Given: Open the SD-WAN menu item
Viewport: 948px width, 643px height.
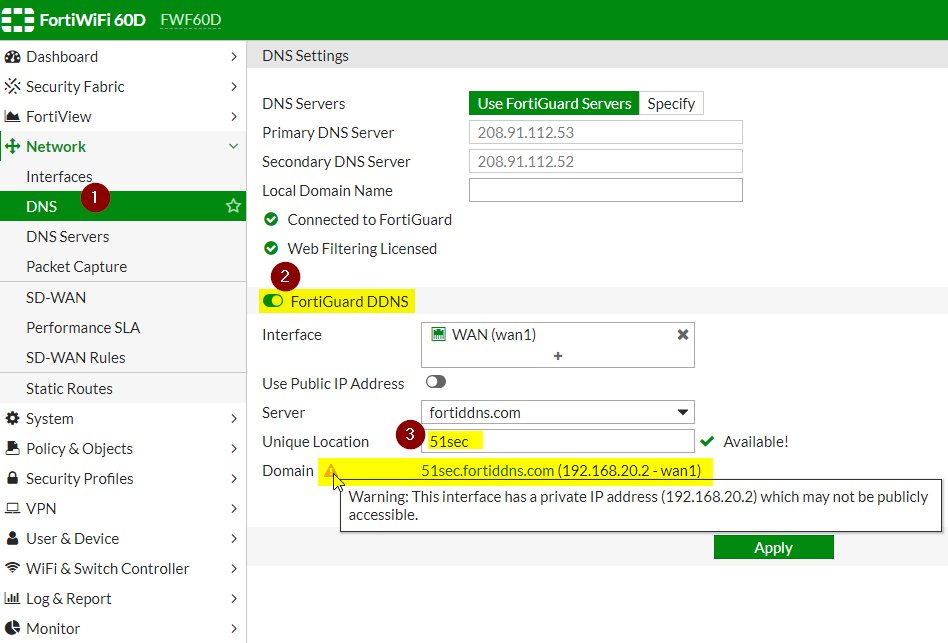Looking at the screenshot, I should point(123,297).
